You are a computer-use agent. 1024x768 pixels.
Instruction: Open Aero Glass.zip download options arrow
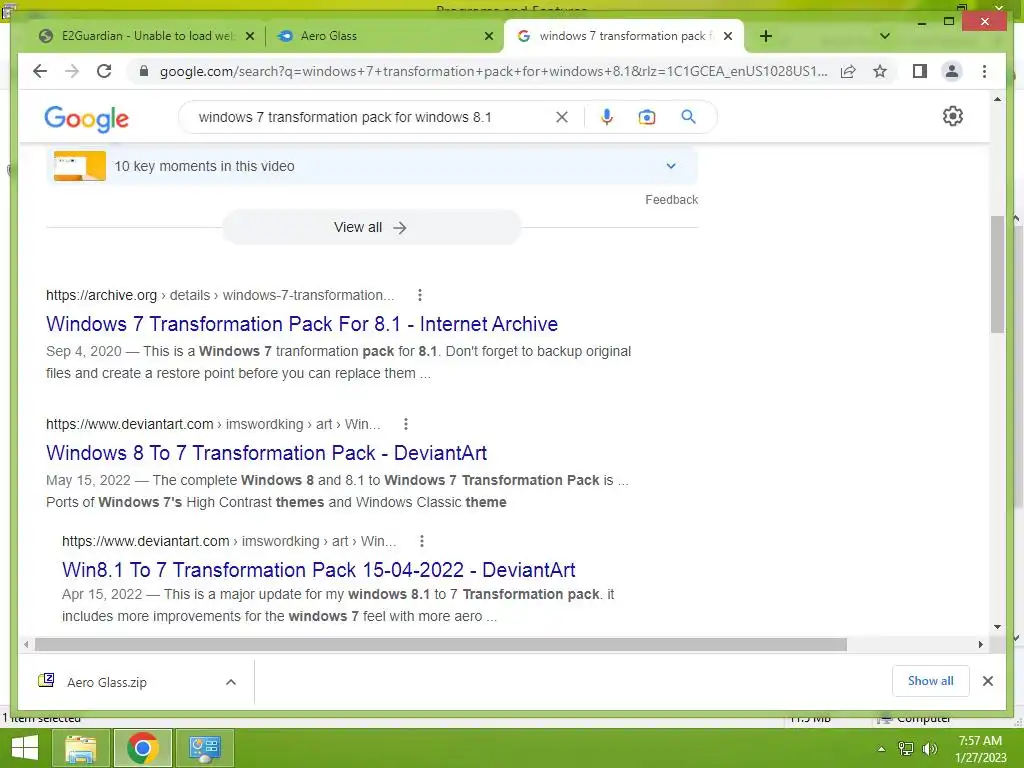click(x=231, y=682)
